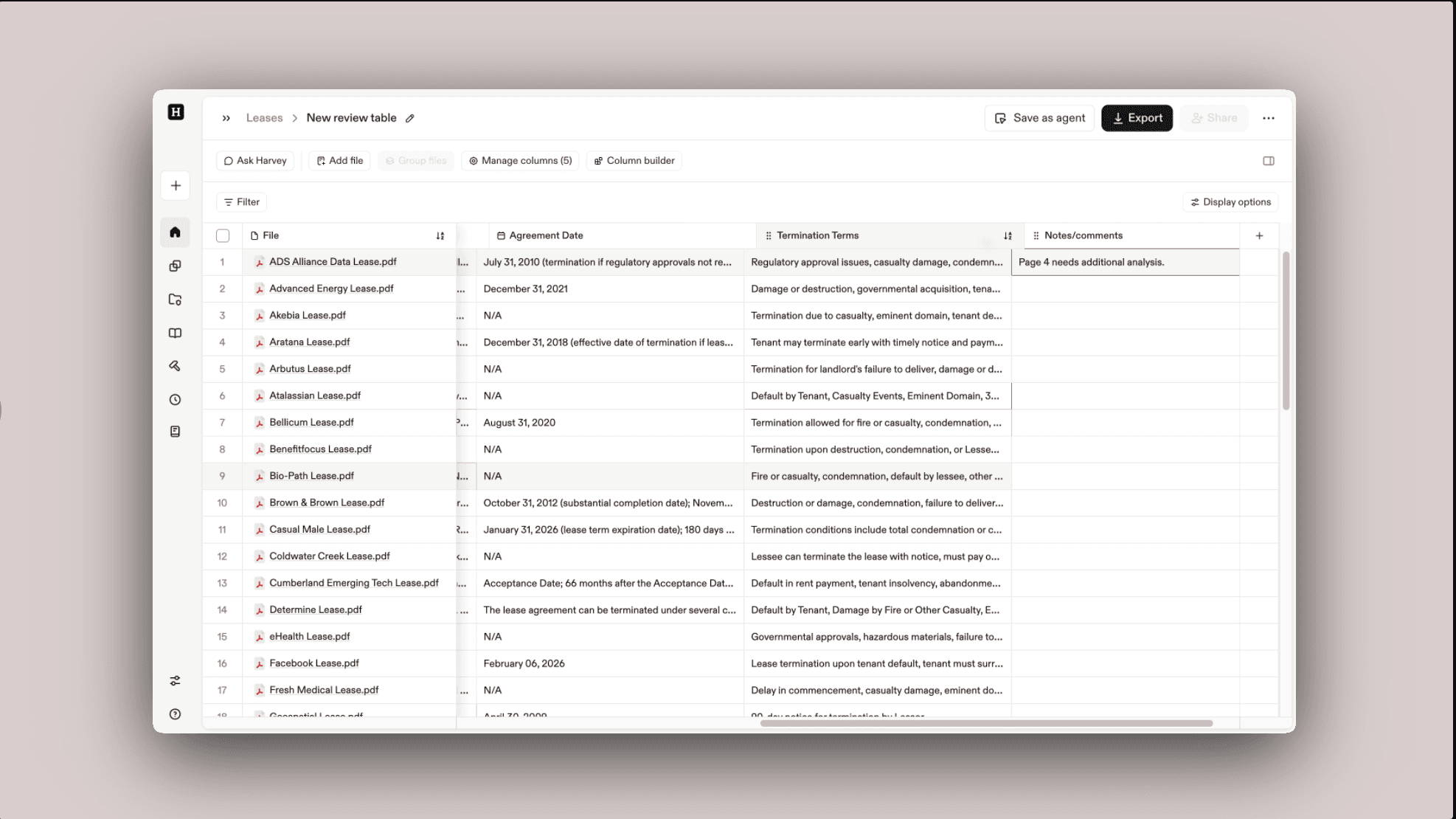Click the pencil icon to rename the table

[410, 118]
